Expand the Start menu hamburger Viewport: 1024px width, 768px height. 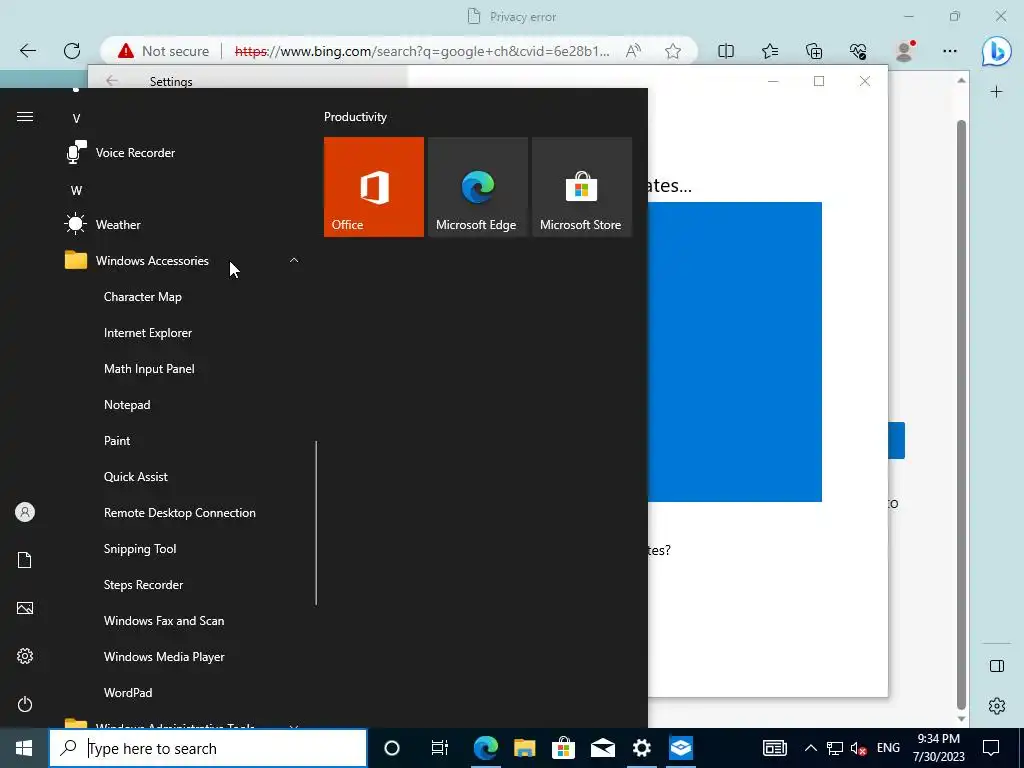pos(25,116)
